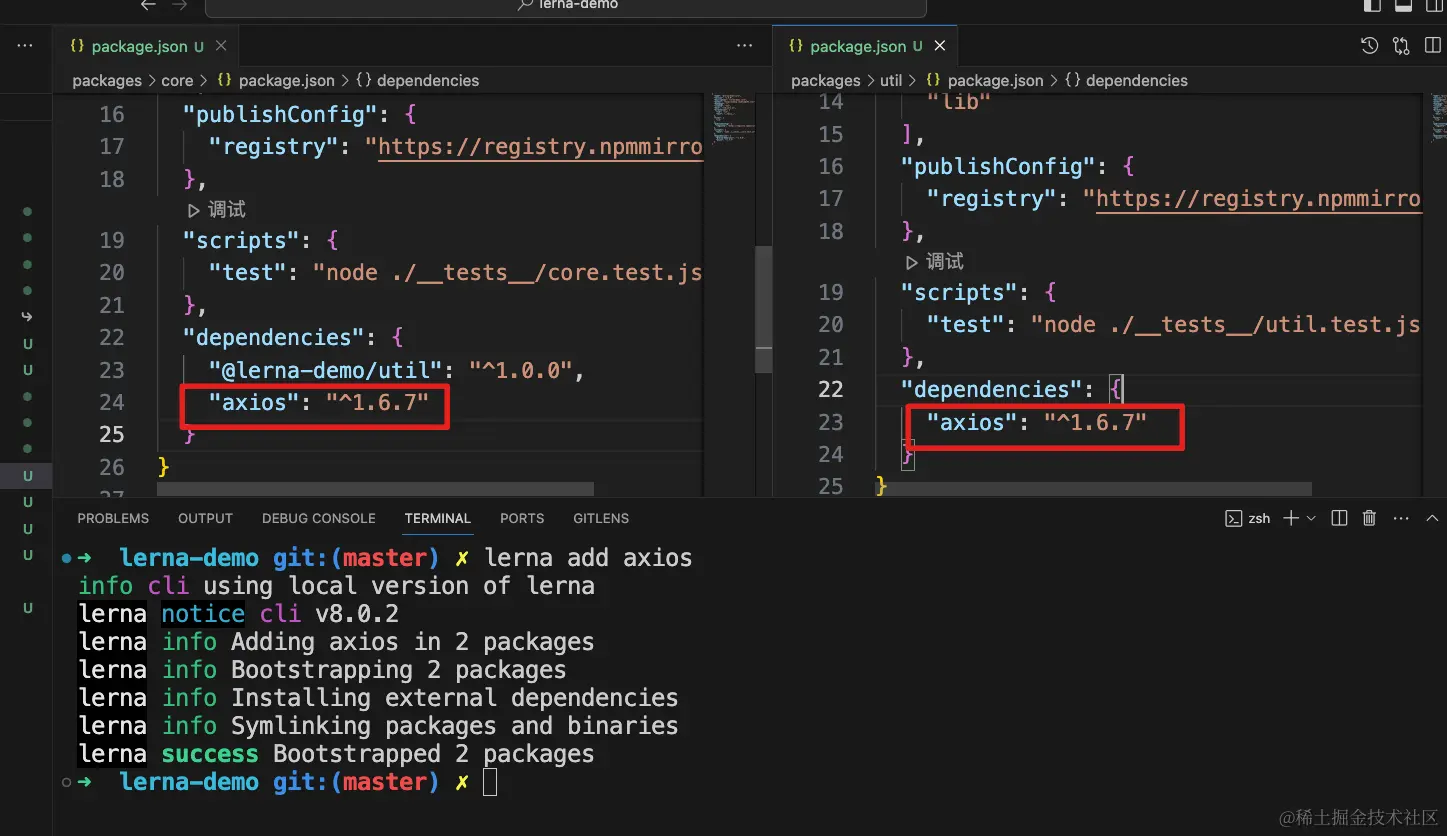Click line number 24 in core package.json
Image resolution: width=1447 pixels, height=836 pixels.
pos(112,402)
